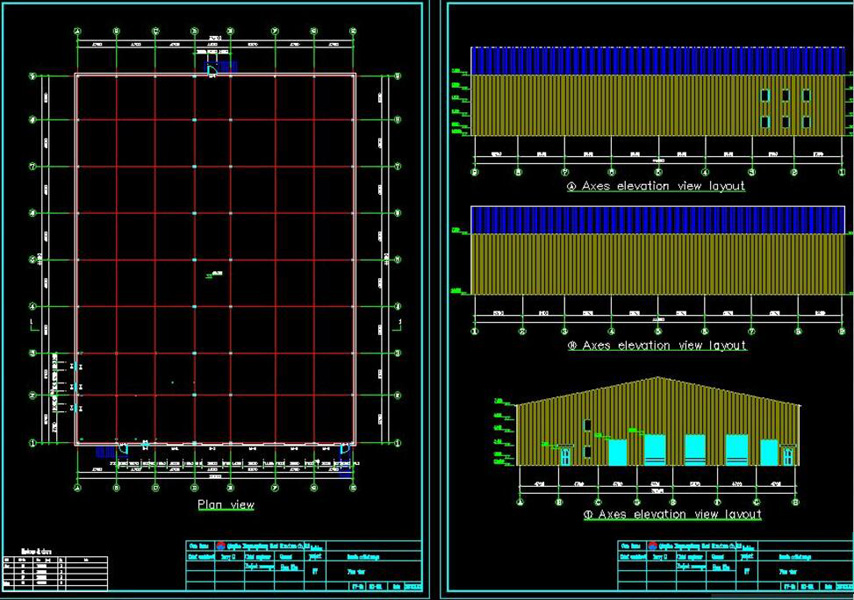This screenshot has height=600, width=854.
Task: Select upper-left window on top elevation wall
Action: (x=765, y=96)
